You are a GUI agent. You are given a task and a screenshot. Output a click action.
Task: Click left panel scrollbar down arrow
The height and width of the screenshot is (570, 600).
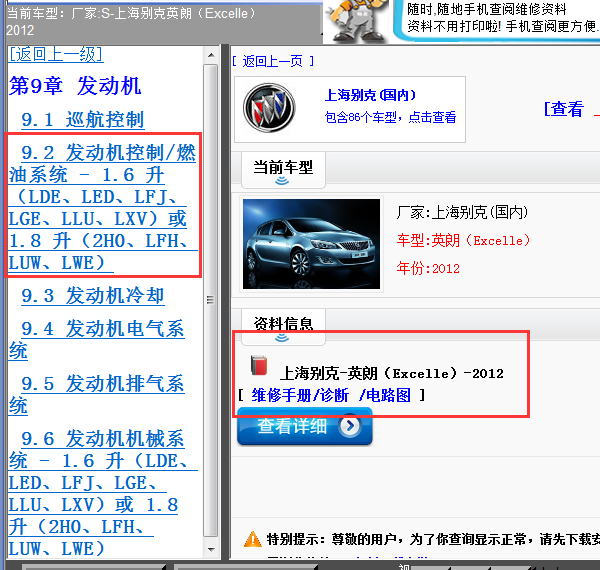point(211,550)
